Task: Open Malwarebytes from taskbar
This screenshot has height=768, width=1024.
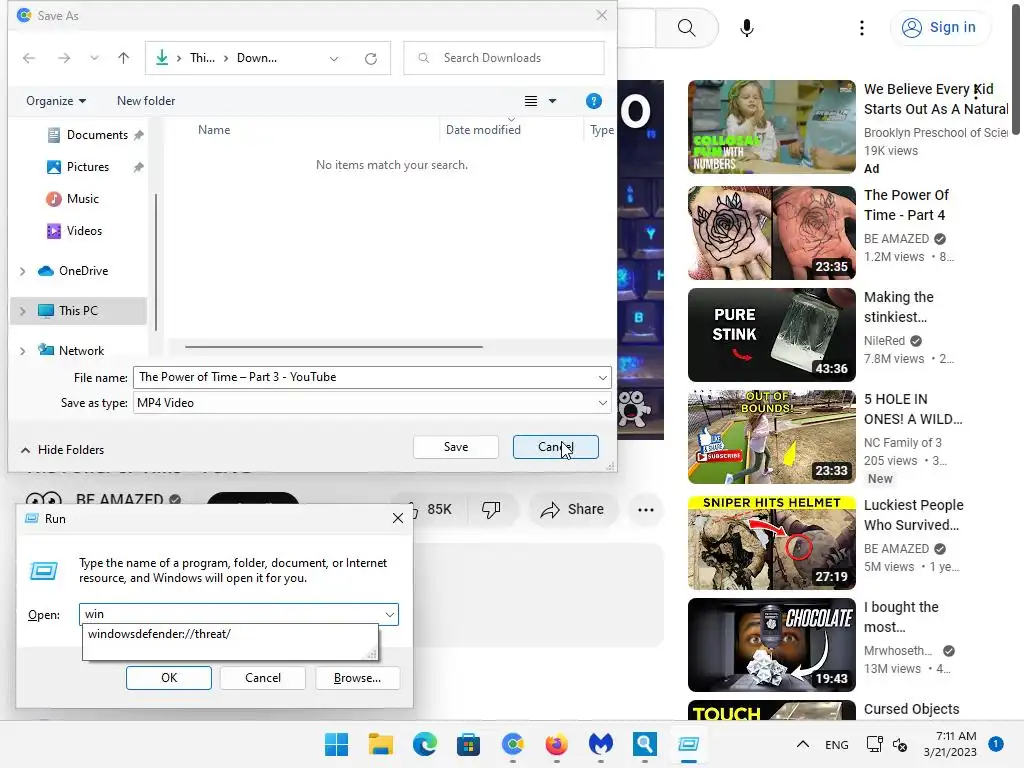Action: (x=600, y=744)
